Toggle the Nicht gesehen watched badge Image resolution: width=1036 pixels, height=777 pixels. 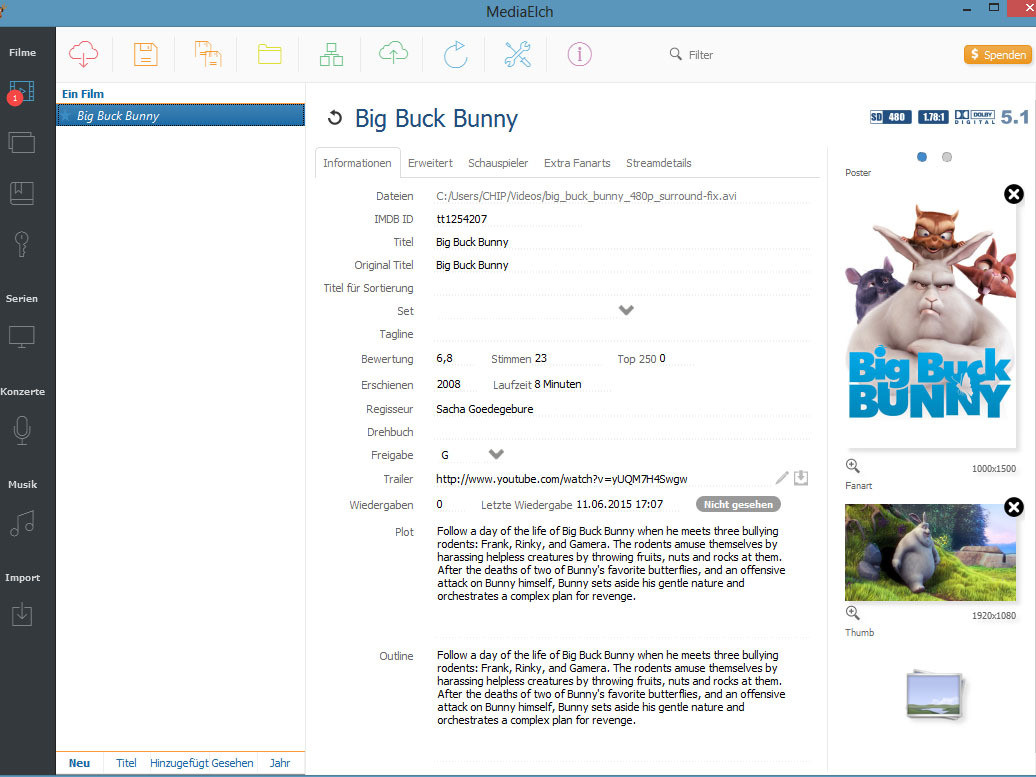coord(738,505)
